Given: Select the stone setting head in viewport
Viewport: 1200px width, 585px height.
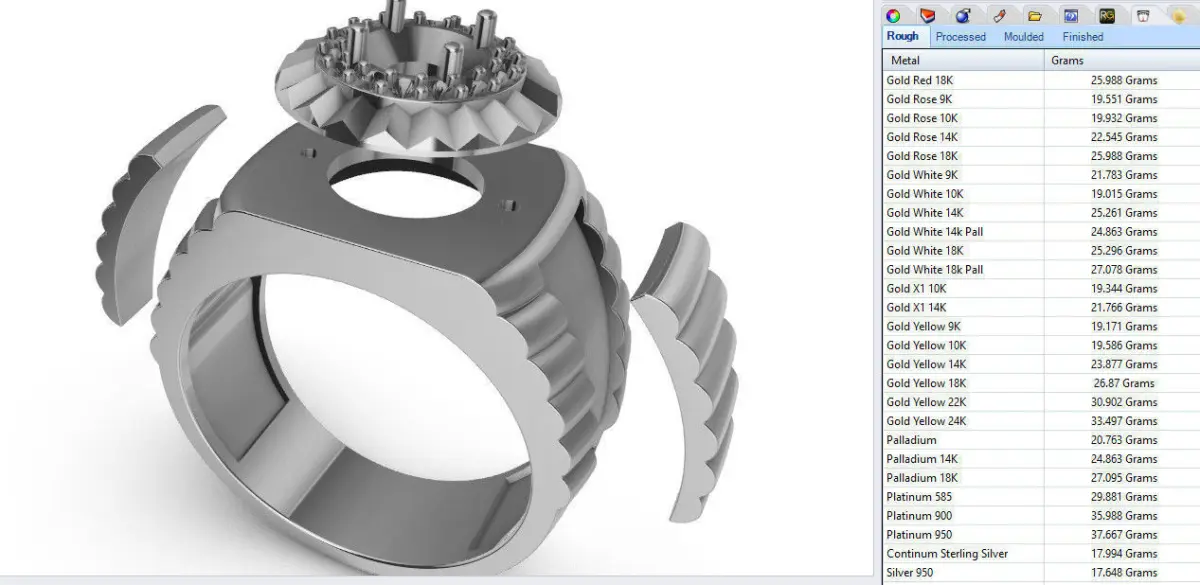Looking at the screenshot, I should [x=420, y=75].
